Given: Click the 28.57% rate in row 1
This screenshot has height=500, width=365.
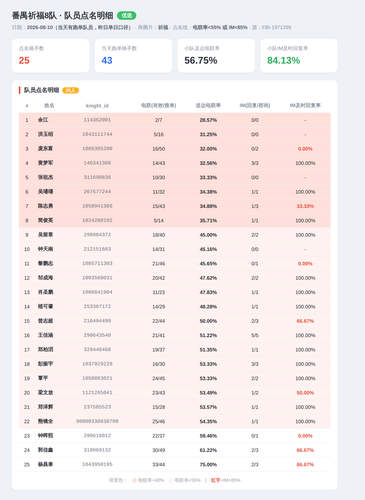Looking at the screenshot, I should click(x=208, y=120).
